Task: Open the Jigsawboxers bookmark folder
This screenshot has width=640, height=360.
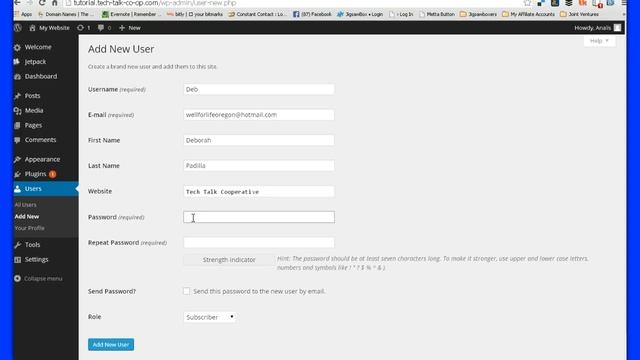Action: pos(478,14)
